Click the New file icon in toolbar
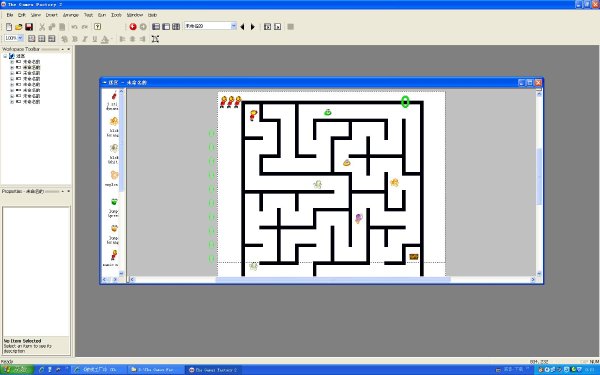Viewport: 600px width, 375px height. pyautogui.click(x=9, y=27)
